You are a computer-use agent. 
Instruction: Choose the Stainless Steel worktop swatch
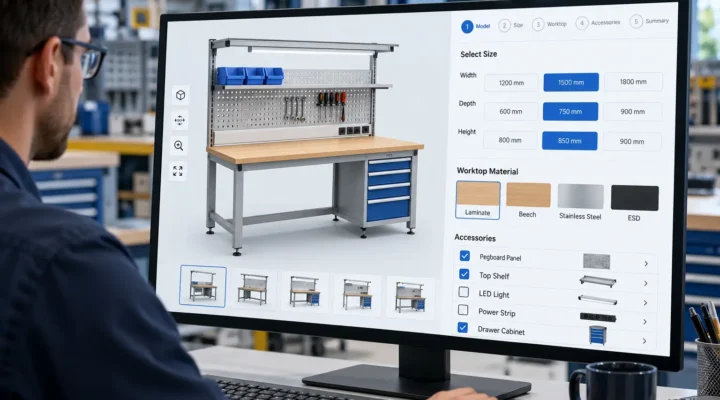click(x=580, y=203)
